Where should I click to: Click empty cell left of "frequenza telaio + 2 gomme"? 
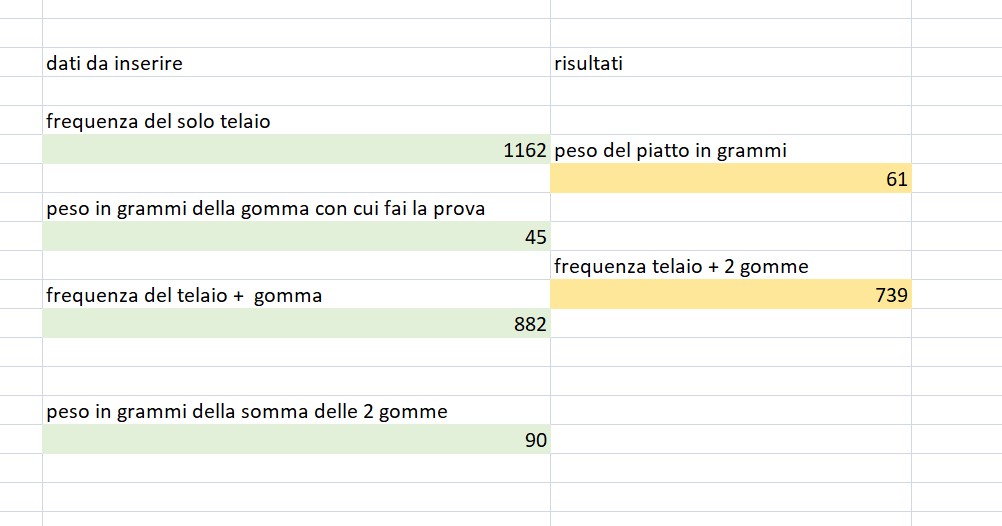pos(296,266)
